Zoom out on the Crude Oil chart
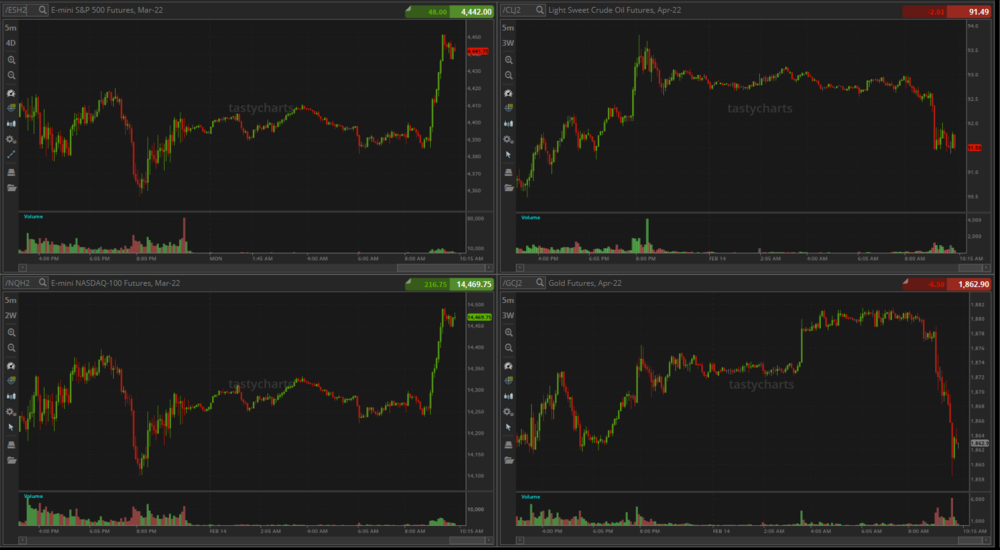The image size is (1000, 550). pyautogui.click(x=508, y=76)
